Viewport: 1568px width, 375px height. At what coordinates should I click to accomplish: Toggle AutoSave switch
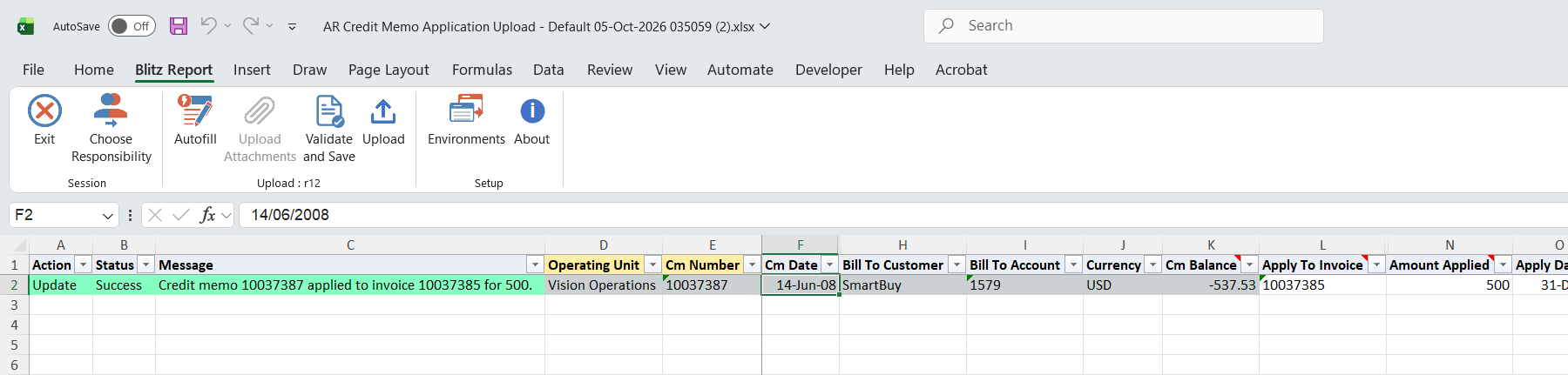click(x=132, y=26)
